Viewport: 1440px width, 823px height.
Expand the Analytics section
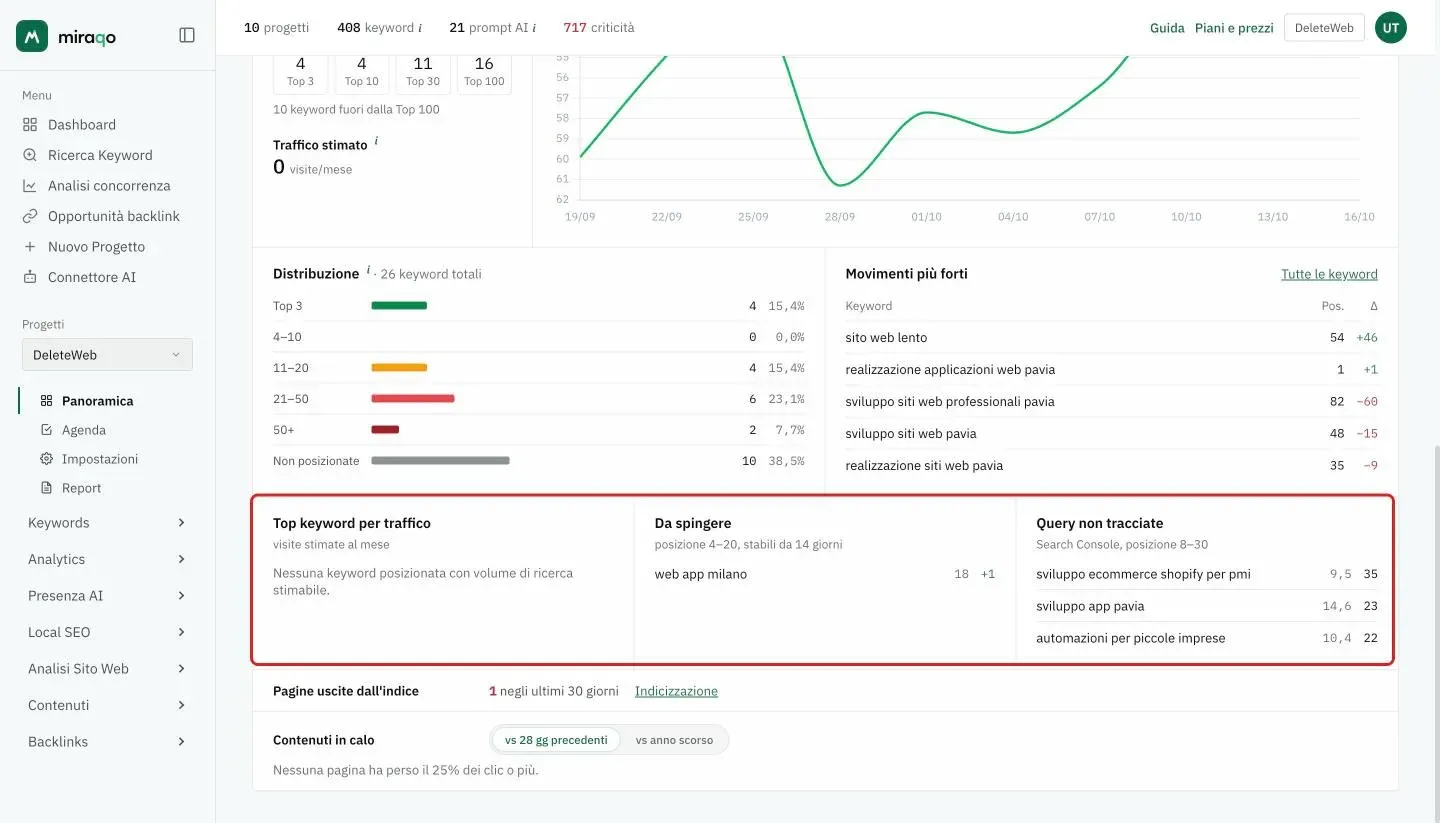[108, 559]
